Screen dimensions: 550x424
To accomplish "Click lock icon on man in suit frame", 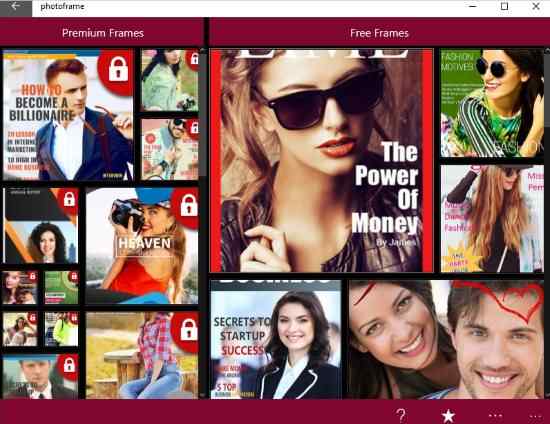I will [x=69, y=365].
